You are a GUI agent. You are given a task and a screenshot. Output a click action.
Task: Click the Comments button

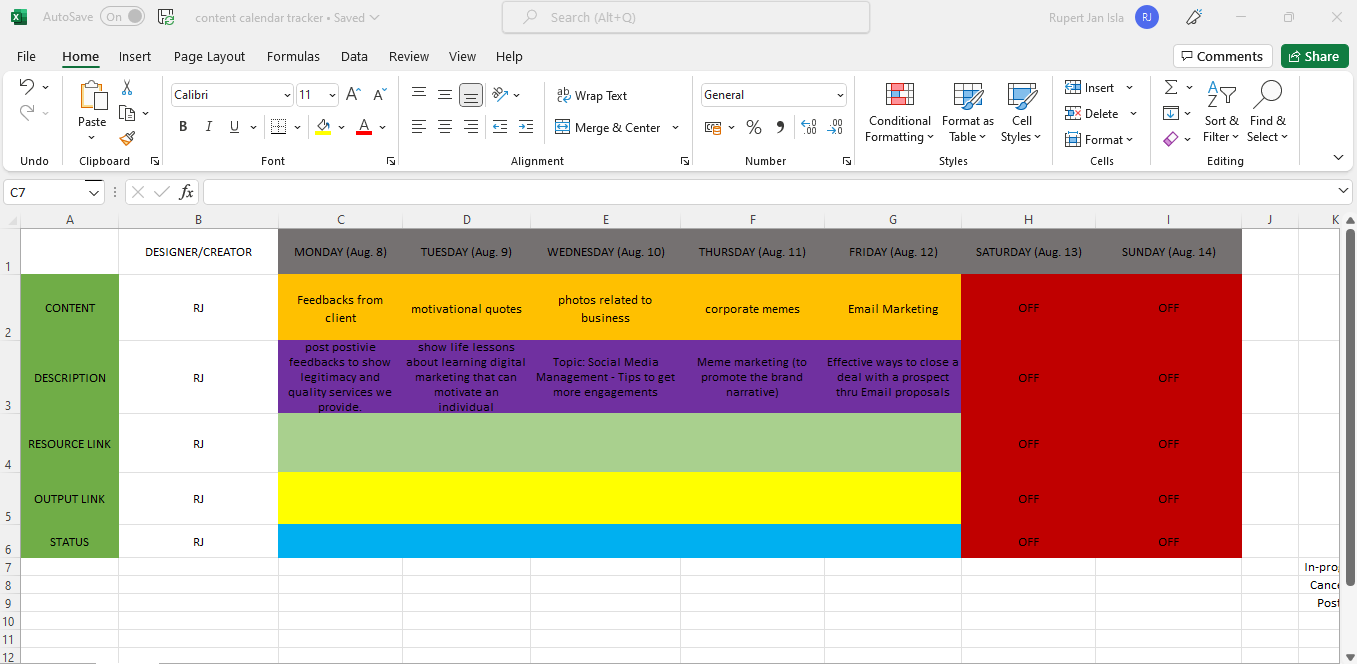coord(1223,56)
